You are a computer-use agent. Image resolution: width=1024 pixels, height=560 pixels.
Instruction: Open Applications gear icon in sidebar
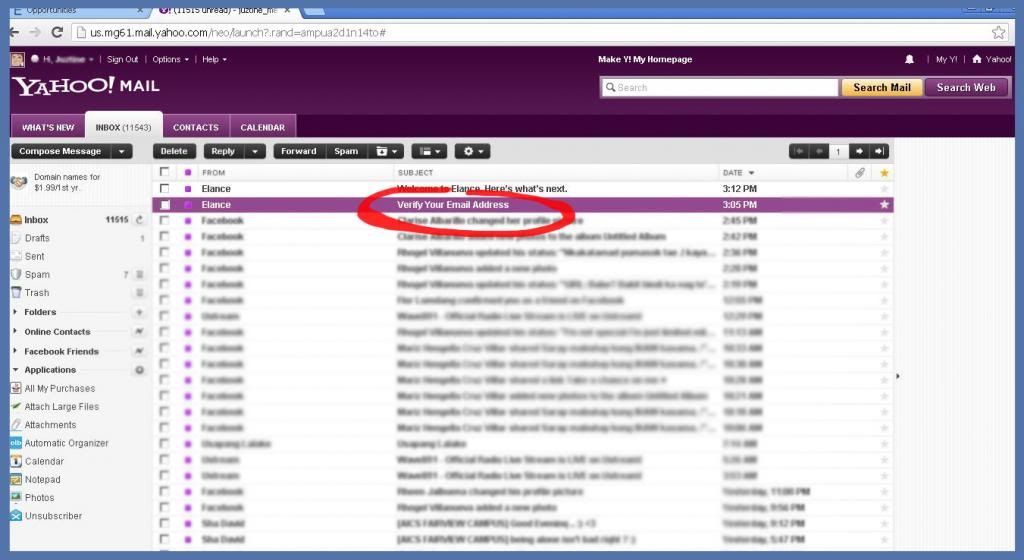(x=139, y=370)
